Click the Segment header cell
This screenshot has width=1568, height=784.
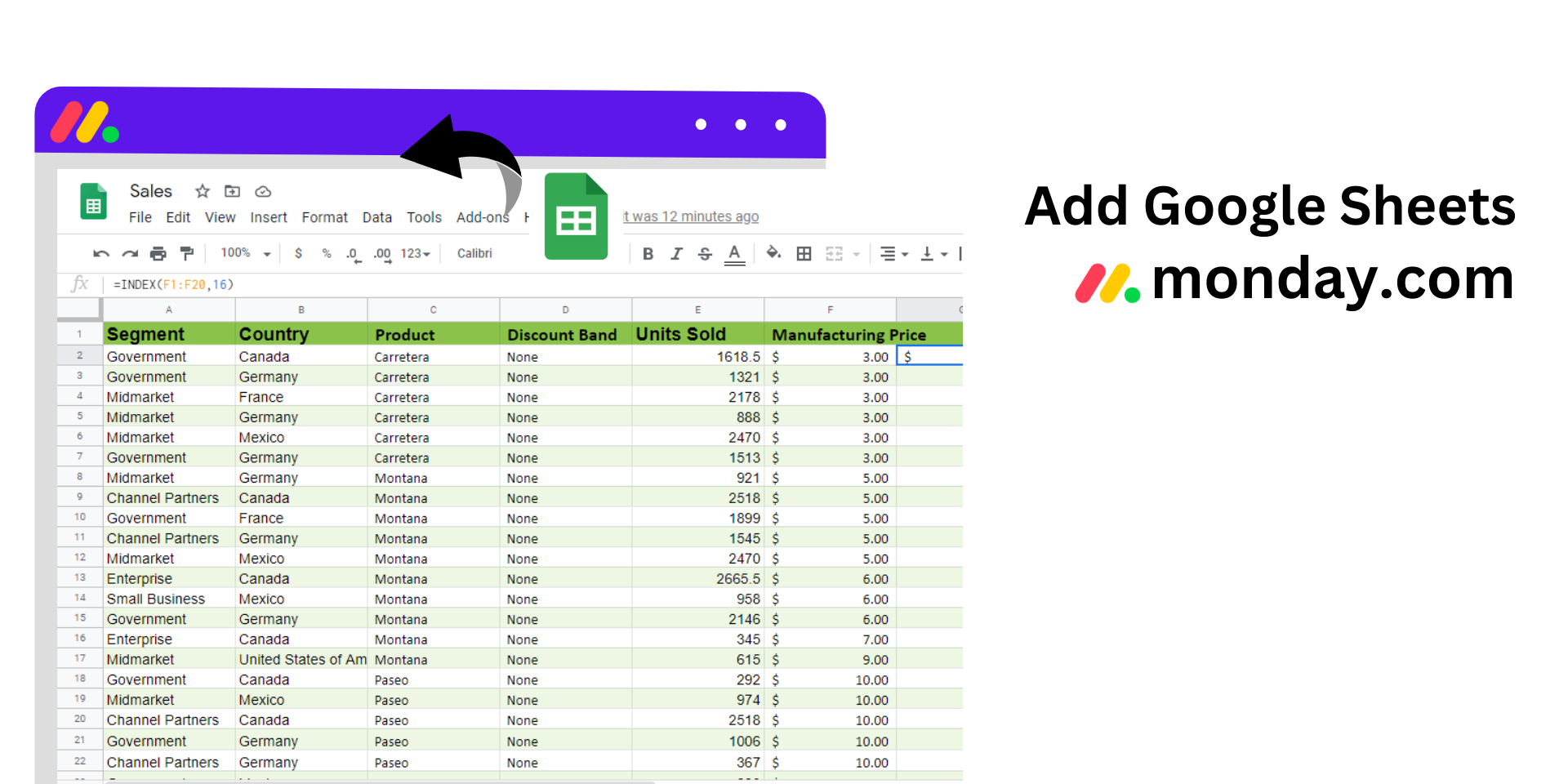coord(169,334)
